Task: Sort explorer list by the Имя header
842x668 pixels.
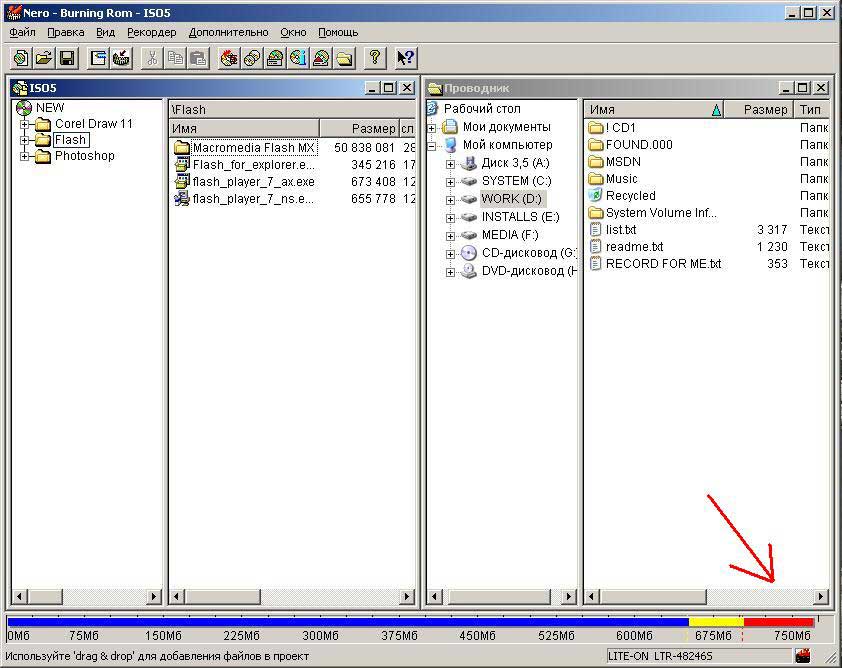Action: (654, 110)
